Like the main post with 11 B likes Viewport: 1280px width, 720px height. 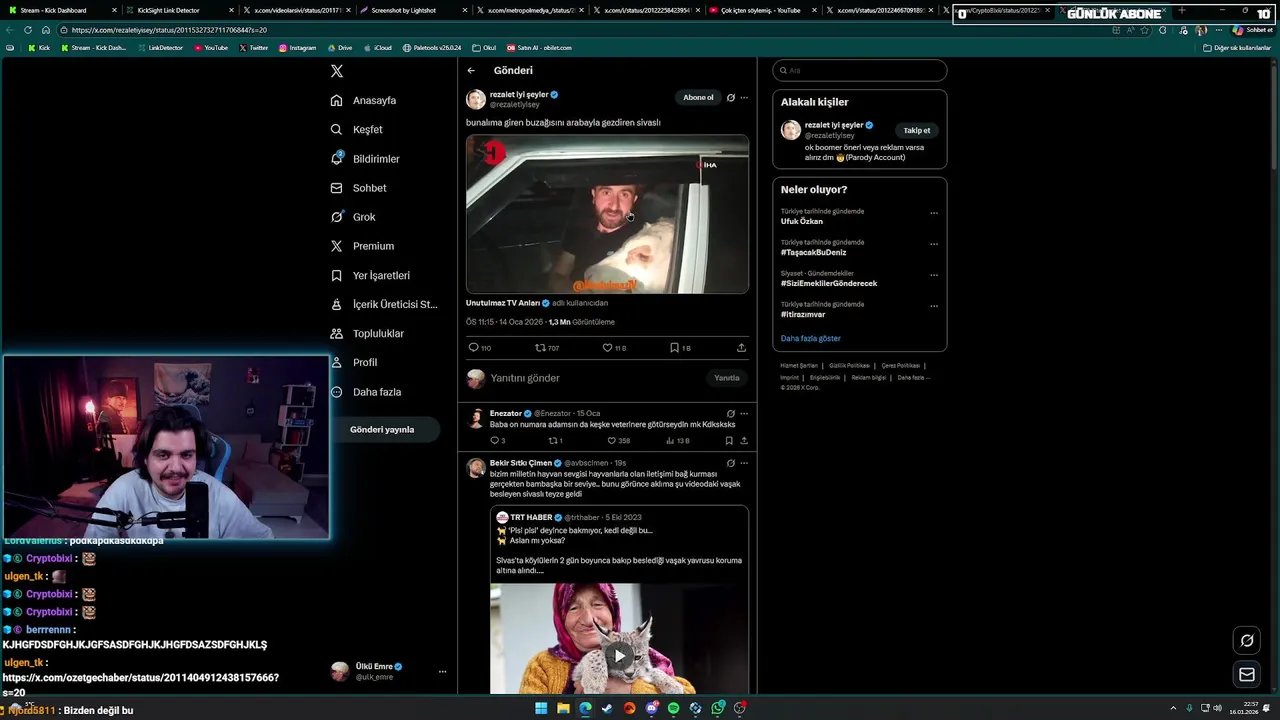(x=607, y=348)
